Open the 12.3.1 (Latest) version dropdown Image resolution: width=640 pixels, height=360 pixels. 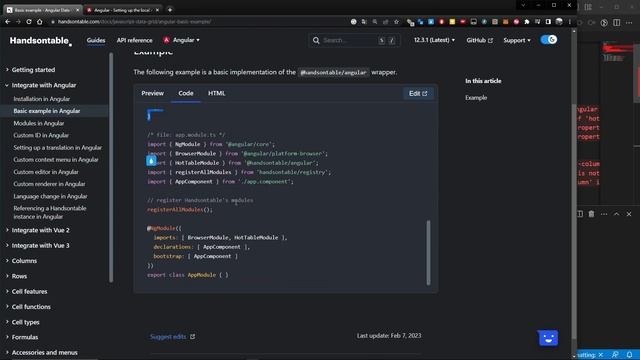coord(434,40)
